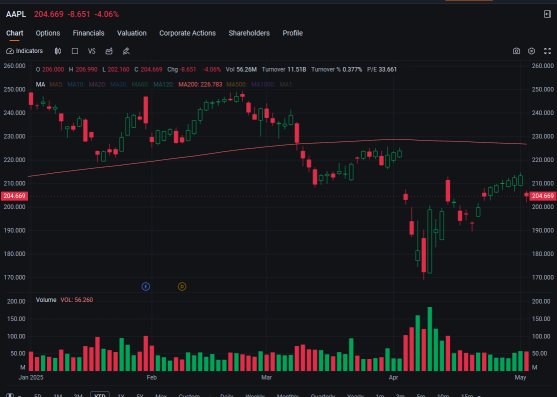Screen dimensions: 557x397
Task: Switch to Monthly candle interval
Action: click(288, 395)
